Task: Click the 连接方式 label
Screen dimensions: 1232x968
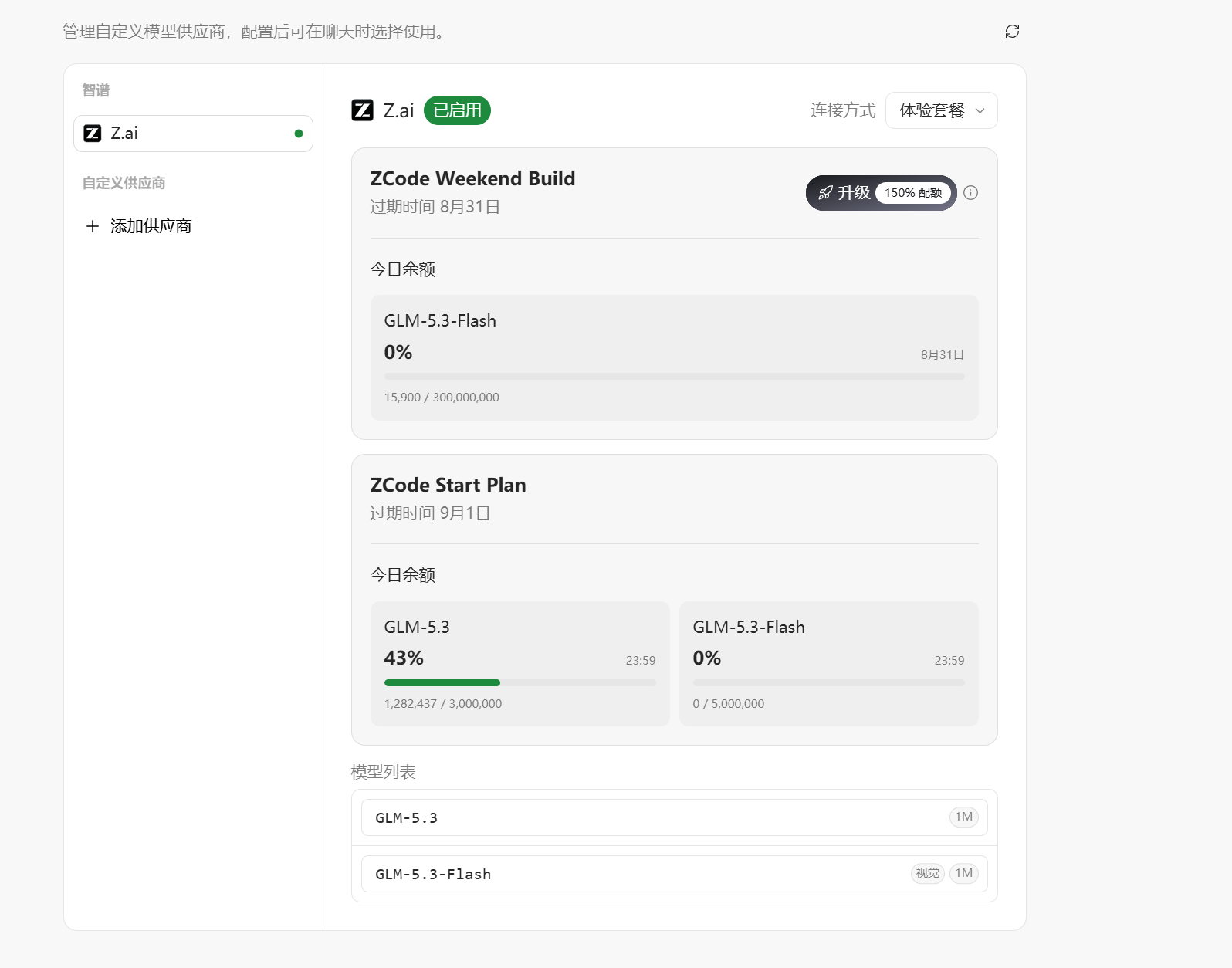Action: click(843, 110)
